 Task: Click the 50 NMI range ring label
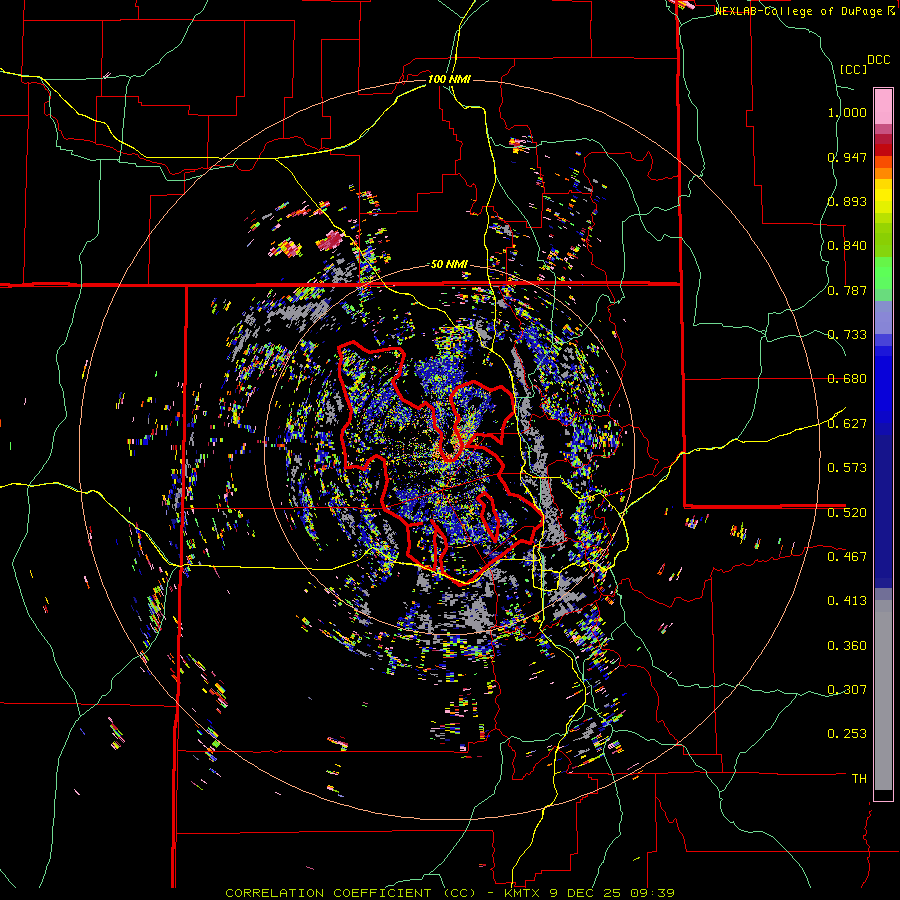click(x=449, y=265)
